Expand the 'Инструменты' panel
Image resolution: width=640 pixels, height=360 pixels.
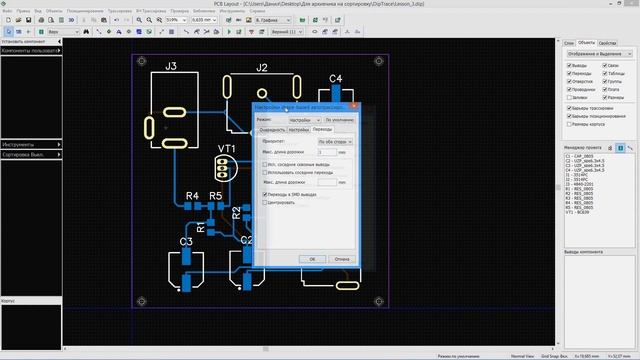[31, 144]
